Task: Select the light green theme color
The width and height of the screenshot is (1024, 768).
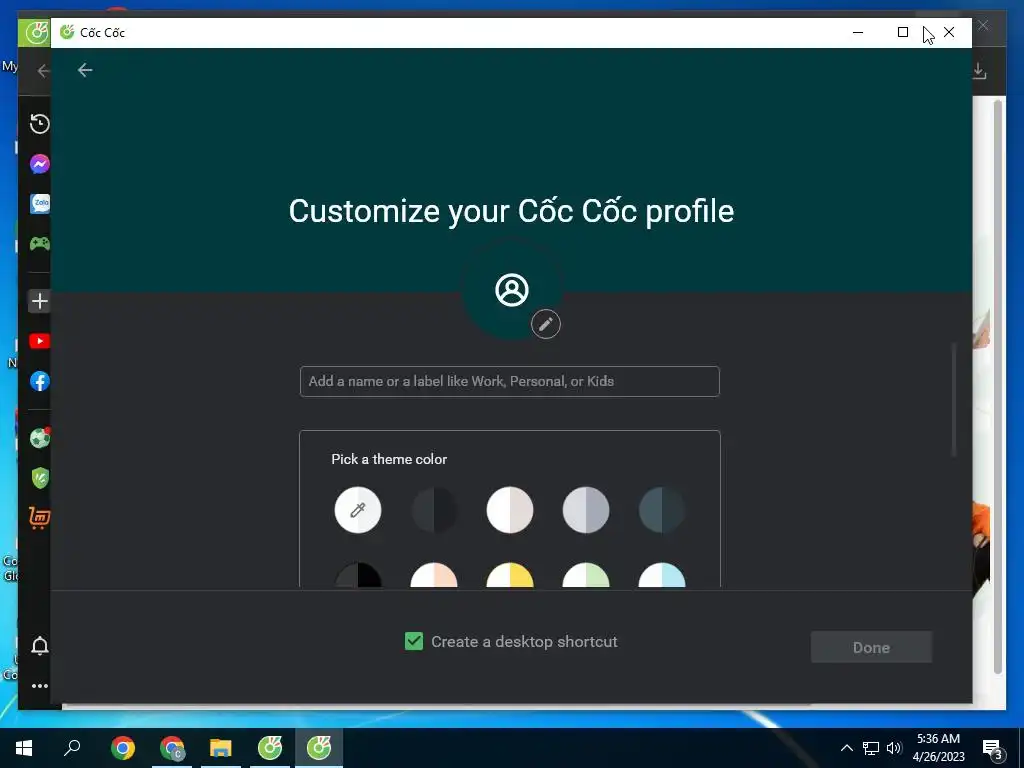Action: coord(586,575)
